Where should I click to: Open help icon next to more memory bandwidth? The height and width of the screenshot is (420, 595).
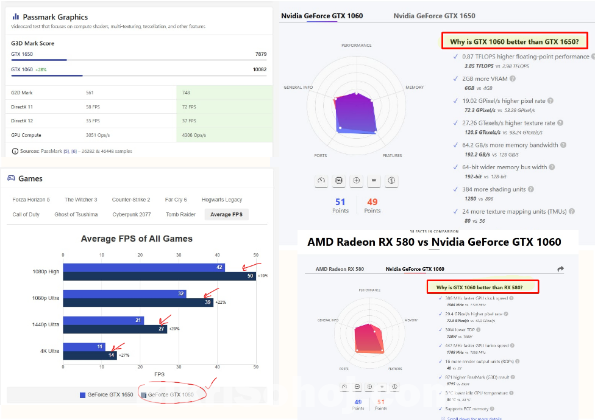(x=563, y=145)
